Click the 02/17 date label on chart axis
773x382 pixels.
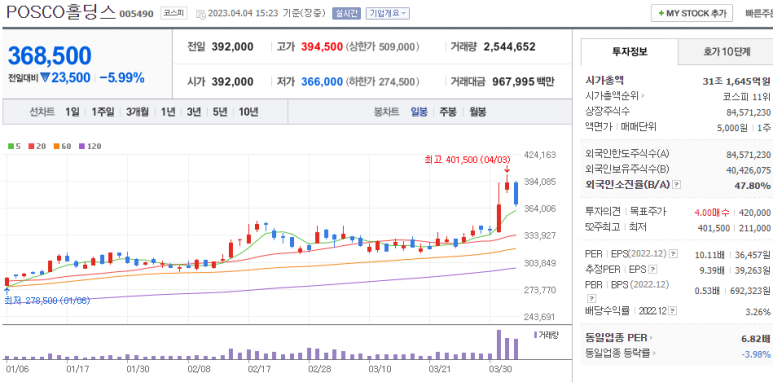(258, 369)
